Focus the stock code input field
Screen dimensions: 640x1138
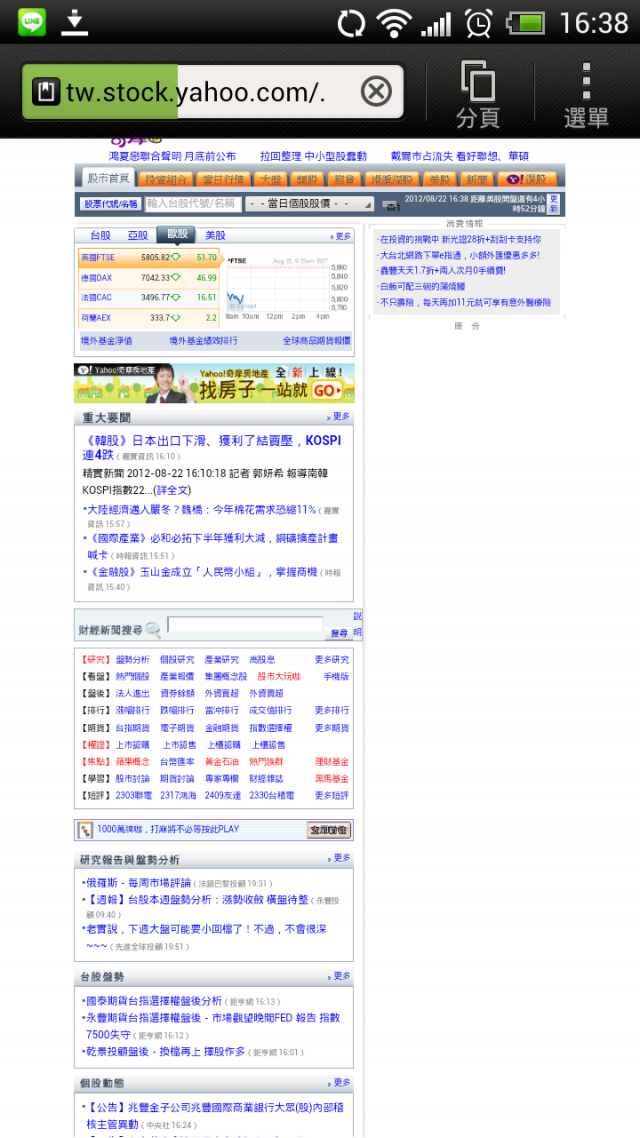pyautogui.click(x=192, y=204)
